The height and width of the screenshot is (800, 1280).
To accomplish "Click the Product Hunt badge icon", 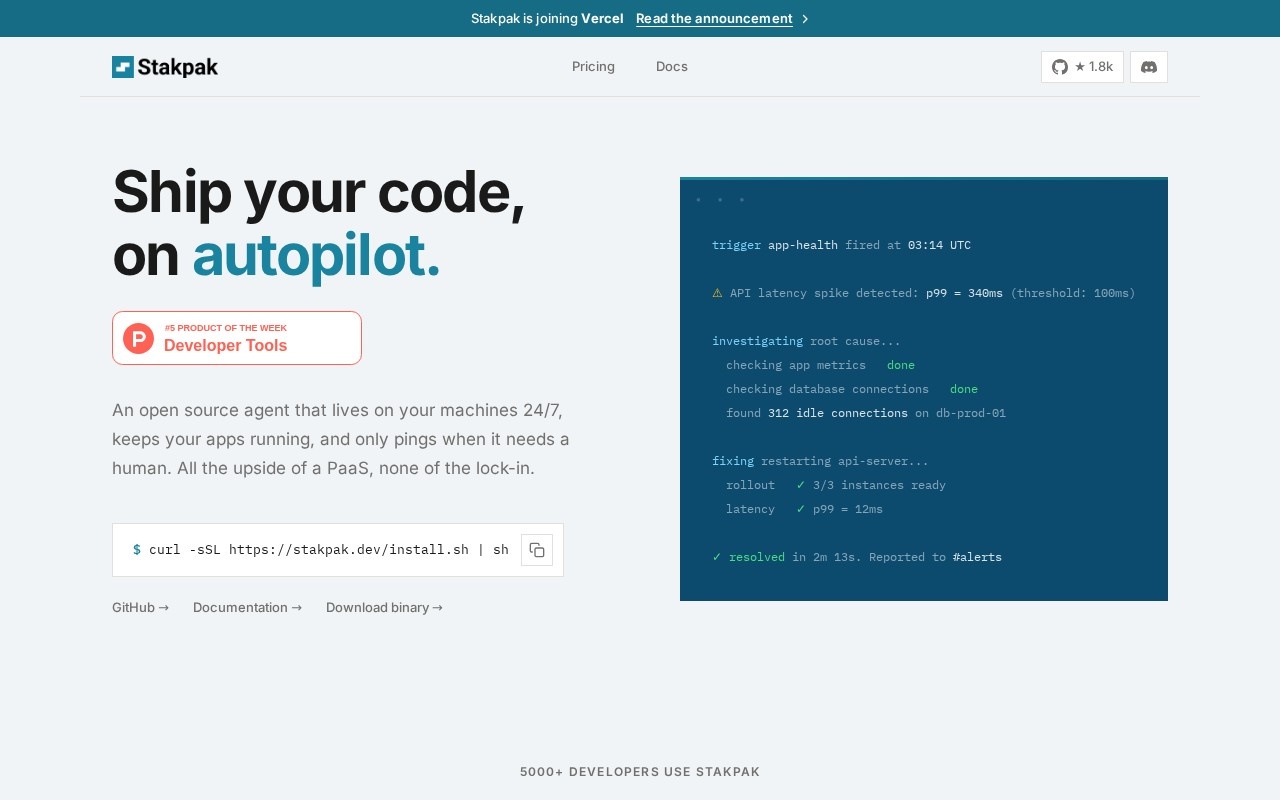I will (138, 338).
